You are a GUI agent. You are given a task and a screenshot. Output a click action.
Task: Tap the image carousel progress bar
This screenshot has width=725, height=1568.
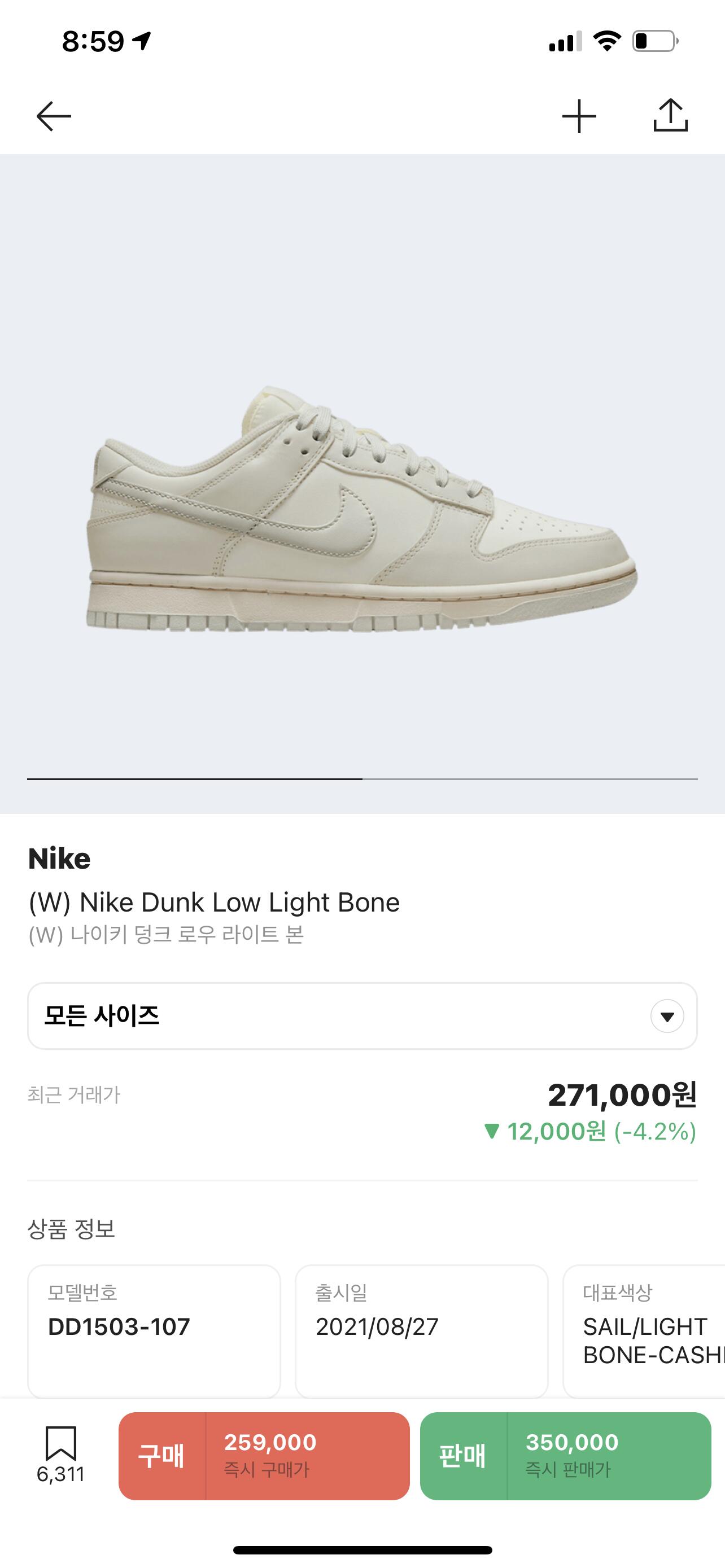(361, 778)
